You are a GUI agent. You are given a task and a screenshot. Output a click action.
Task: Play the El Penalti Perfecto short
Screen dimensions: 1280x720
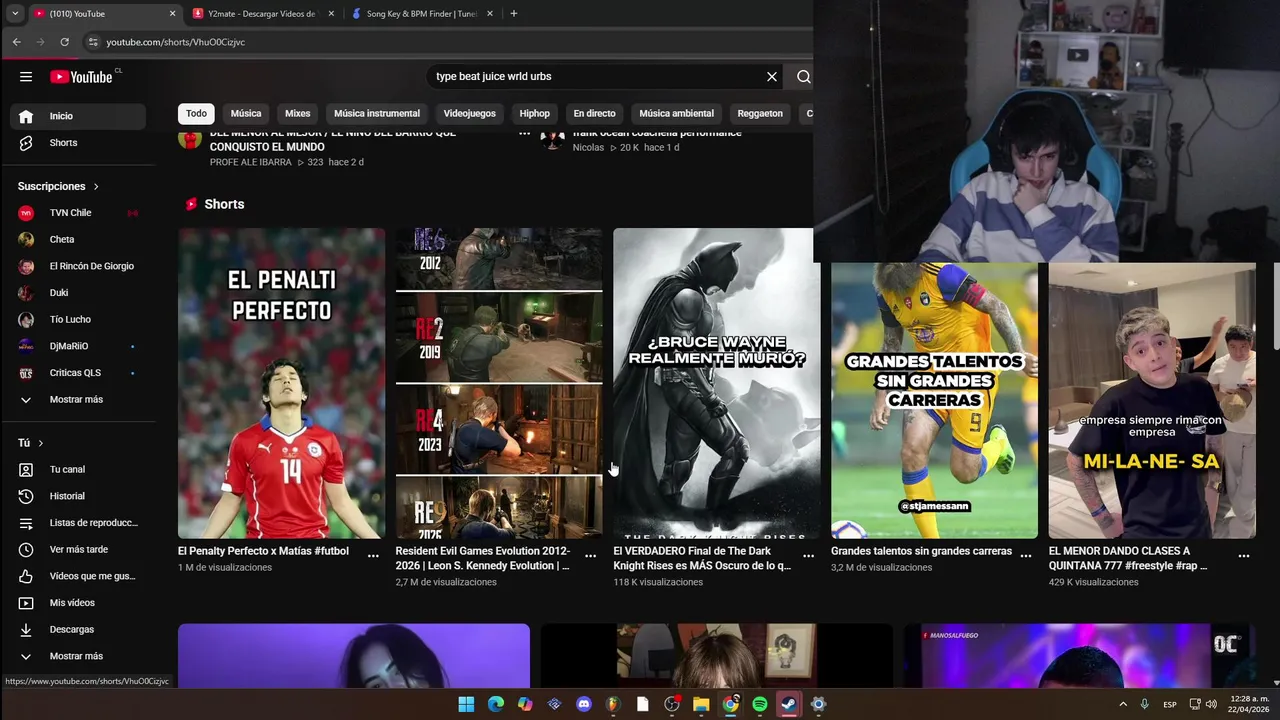coord(281,383)
